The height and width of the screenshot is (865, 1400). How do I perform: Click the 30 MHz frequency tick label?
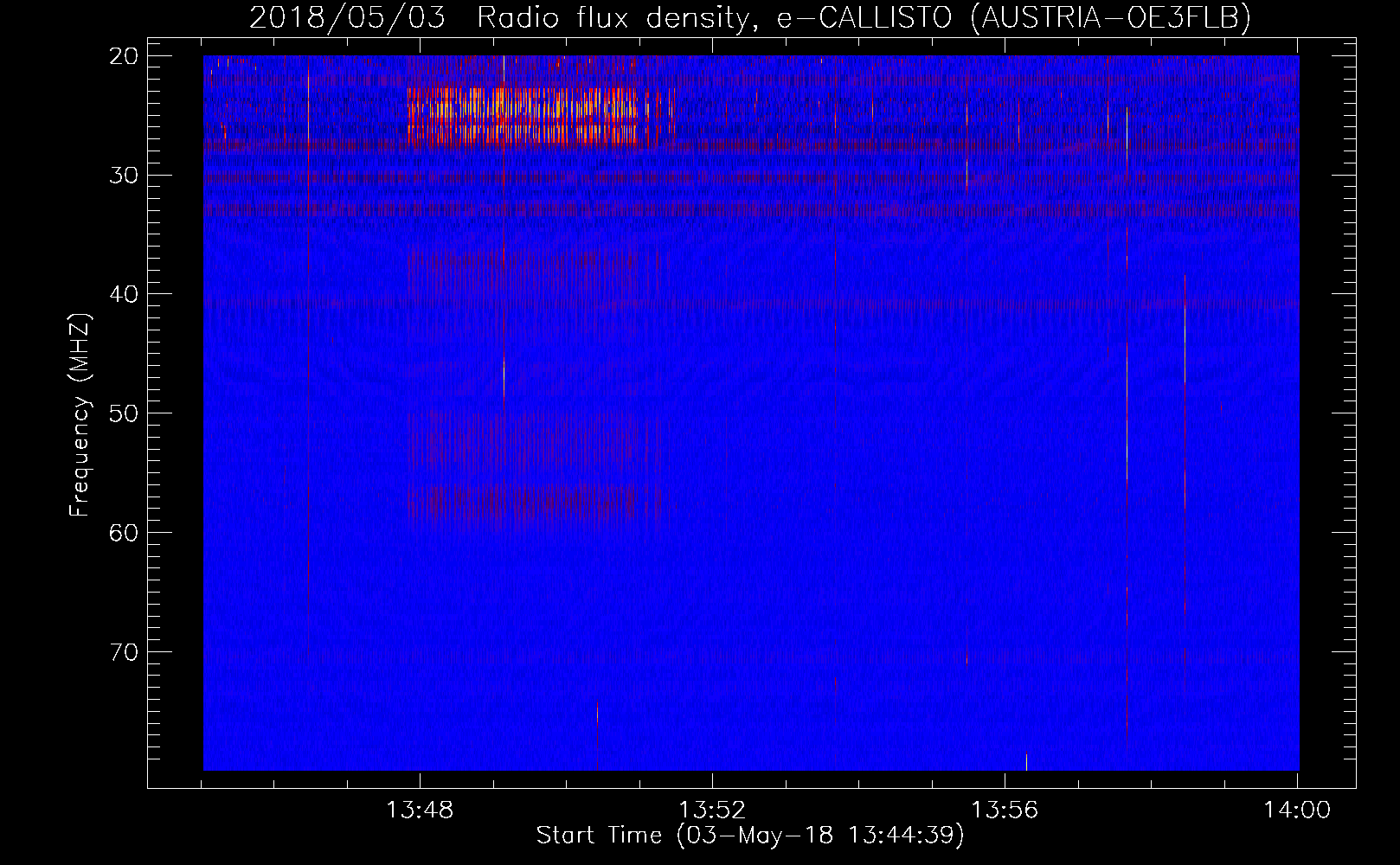pos(125,176)
